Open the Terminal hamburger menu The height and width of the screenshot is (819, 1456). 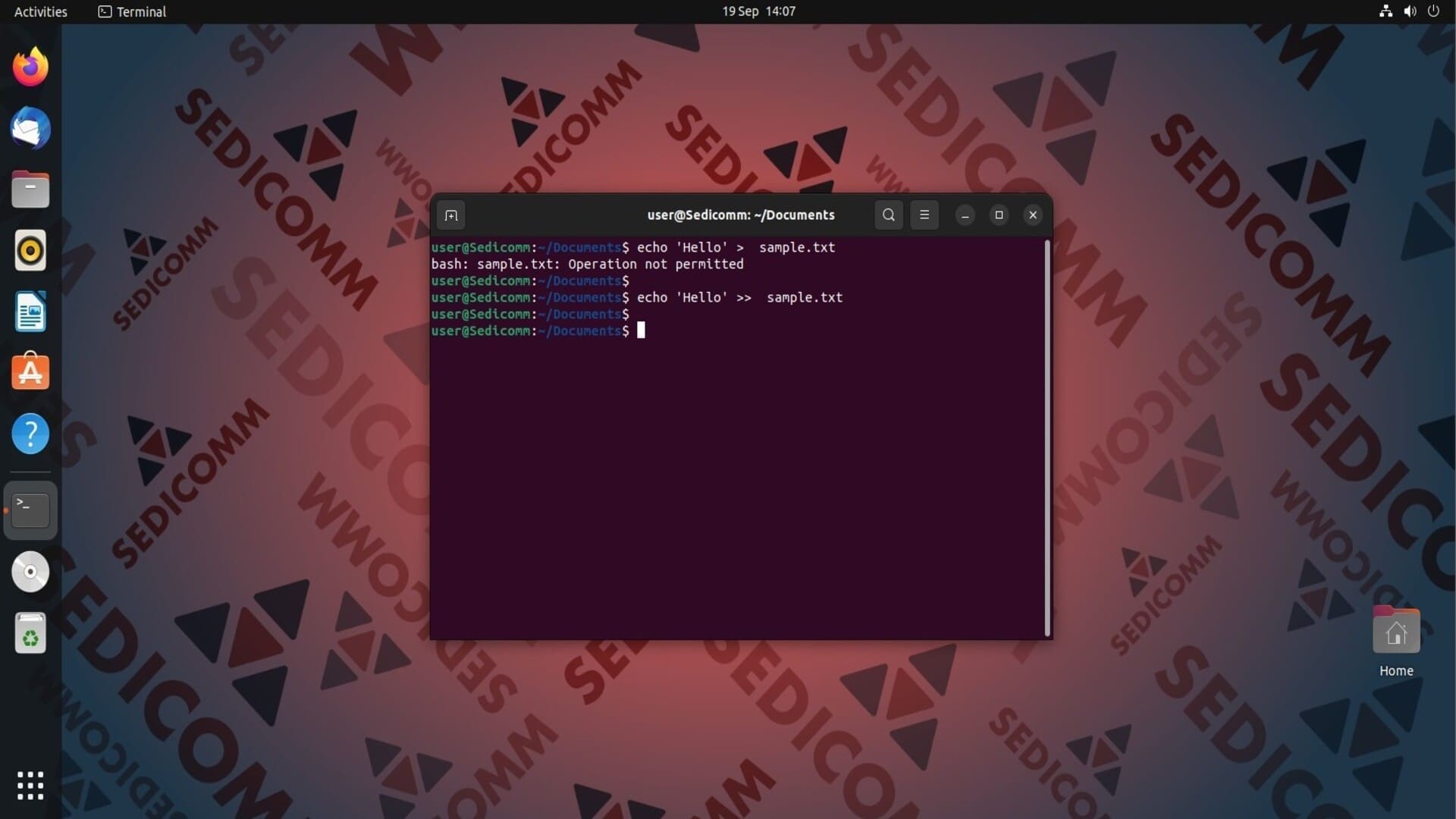pyautogui.click(x=924, y=215)
